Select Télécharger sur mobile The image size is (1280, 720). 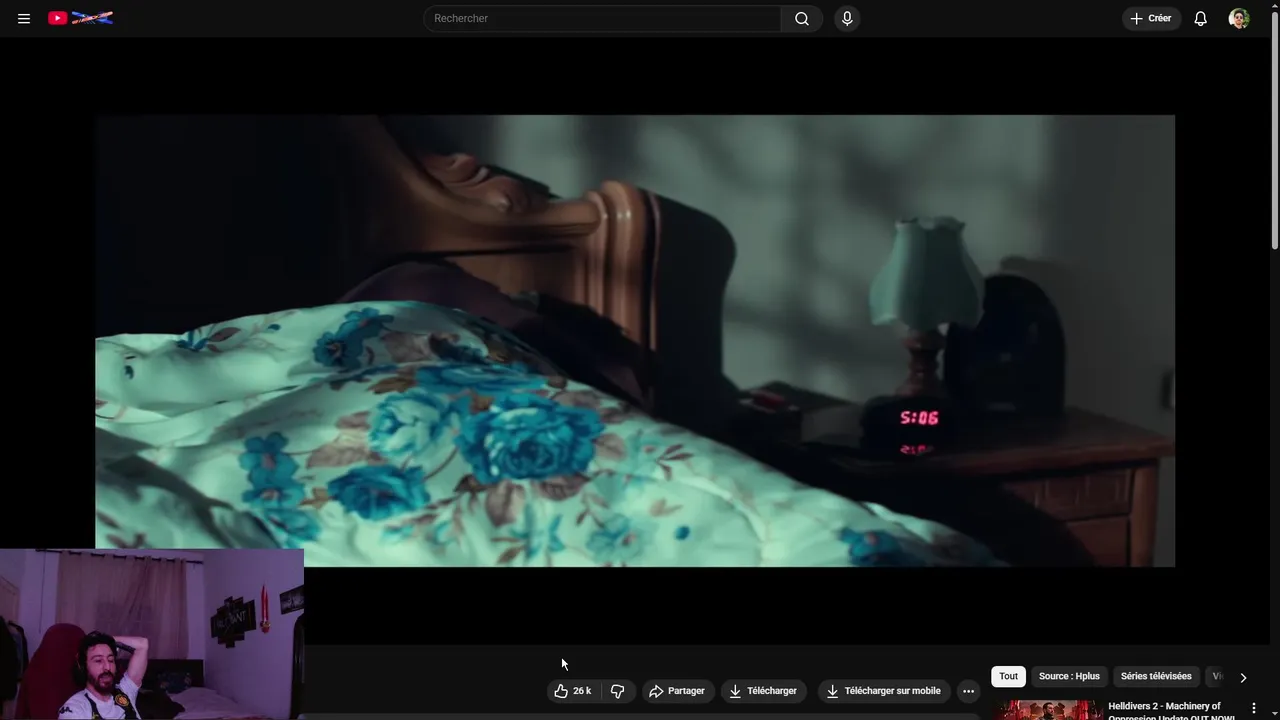tap(883, 691)
